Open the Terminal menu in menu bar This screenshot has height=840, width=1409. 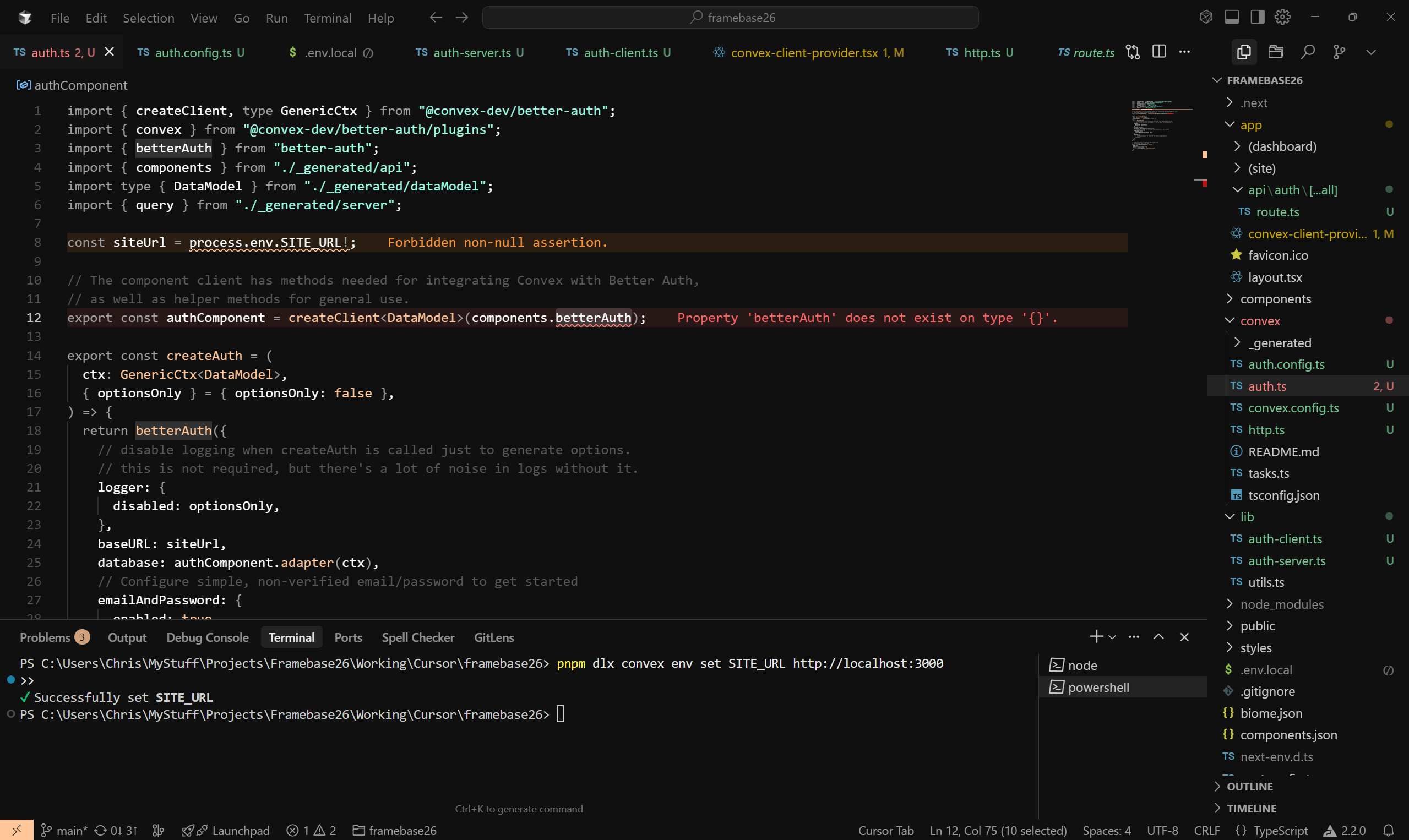tap(327, 18)
